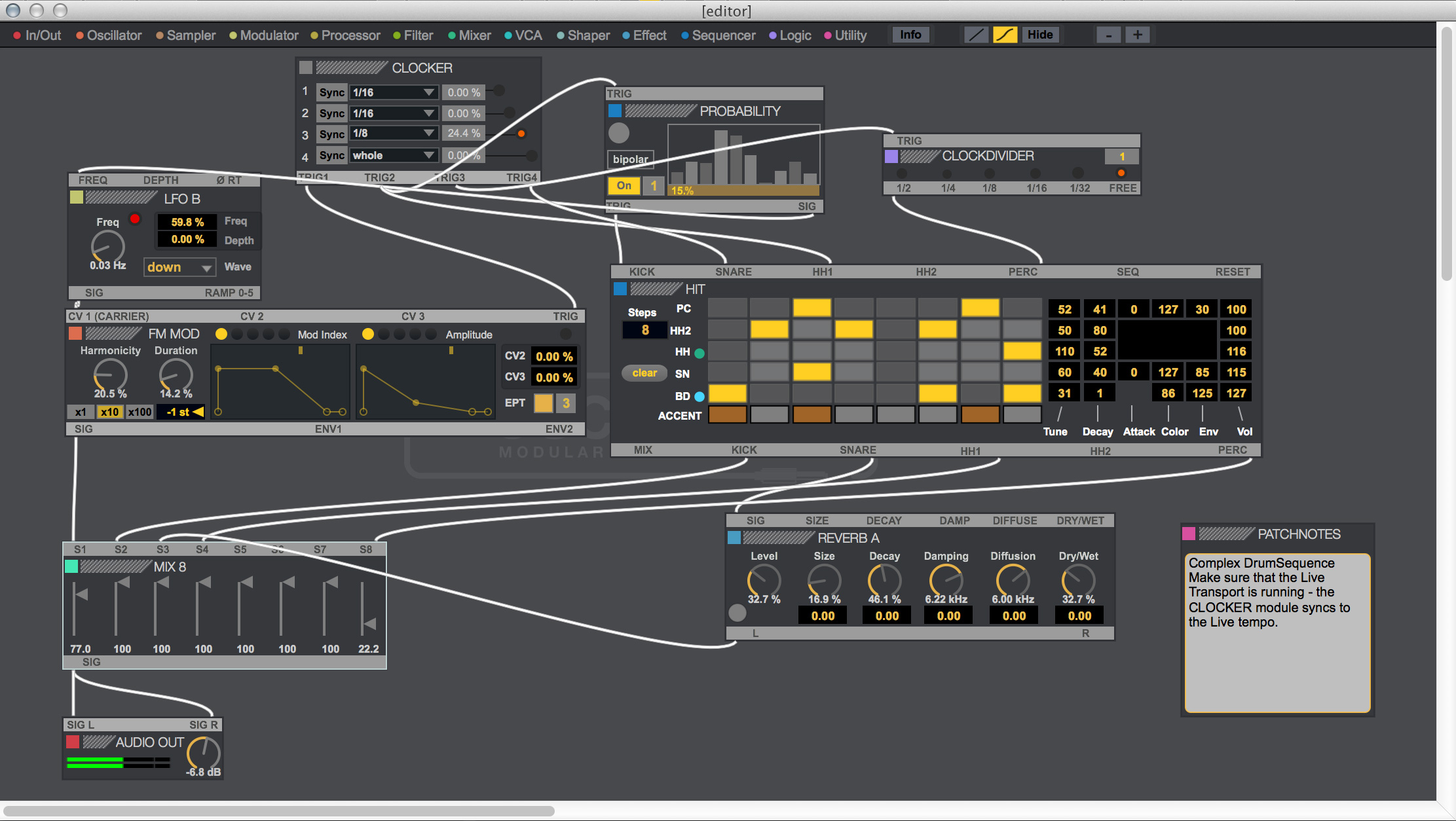Toggle the first ACCENT step
Screen dimensions: 1456x821
point(727,414)
